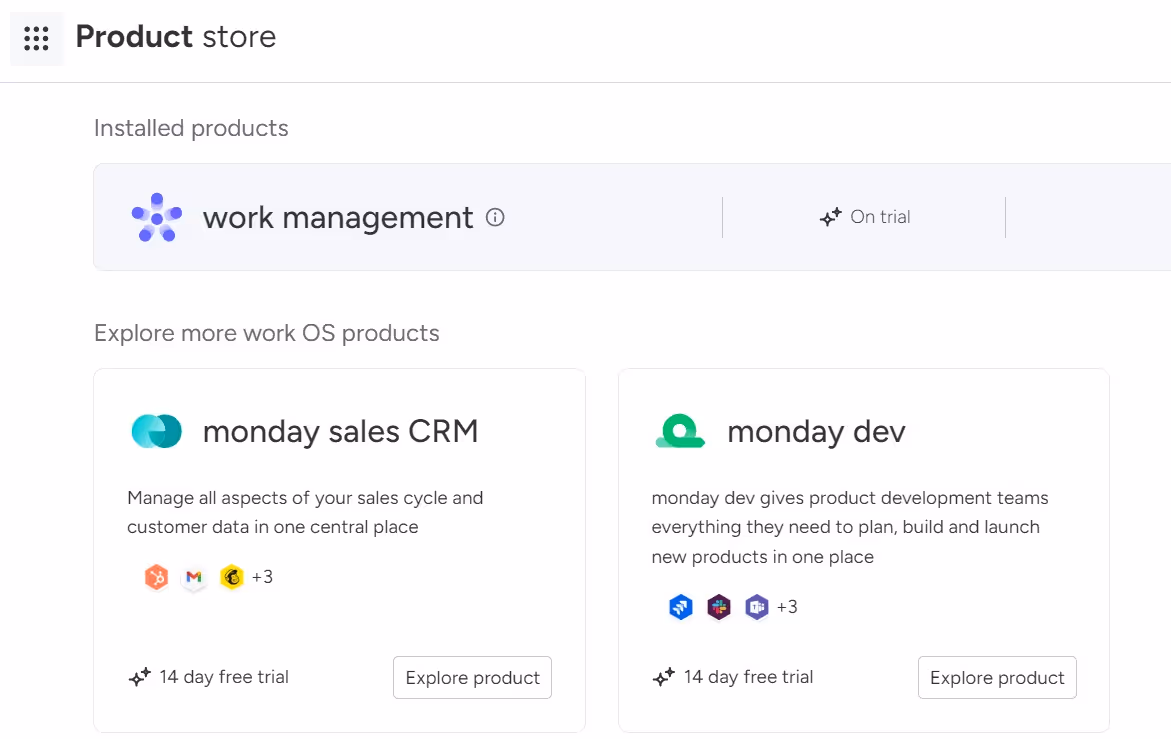Explore the monday dev product
Image resolution: width=1171 pixels, height=739 pixels.
click(996, 677)
